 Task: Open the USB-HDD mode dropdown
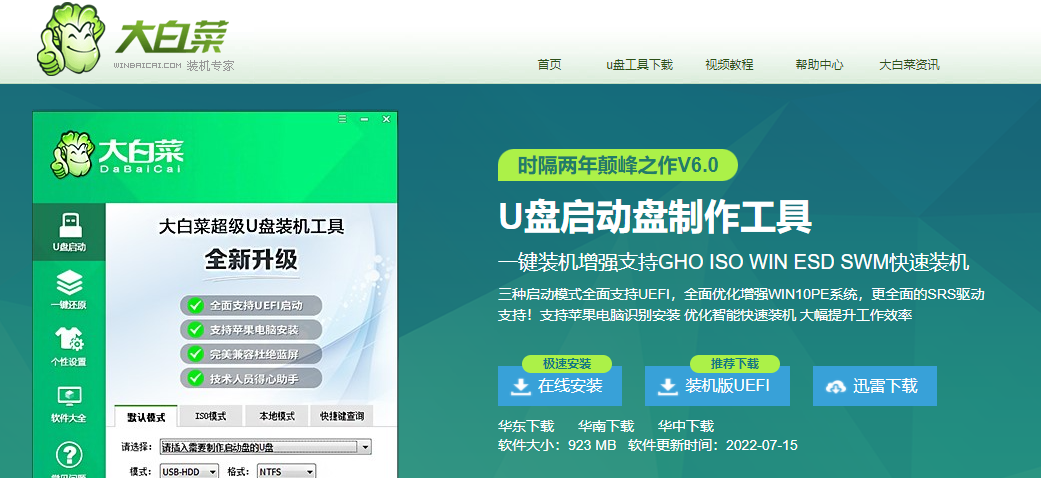[x=212, y=471]
